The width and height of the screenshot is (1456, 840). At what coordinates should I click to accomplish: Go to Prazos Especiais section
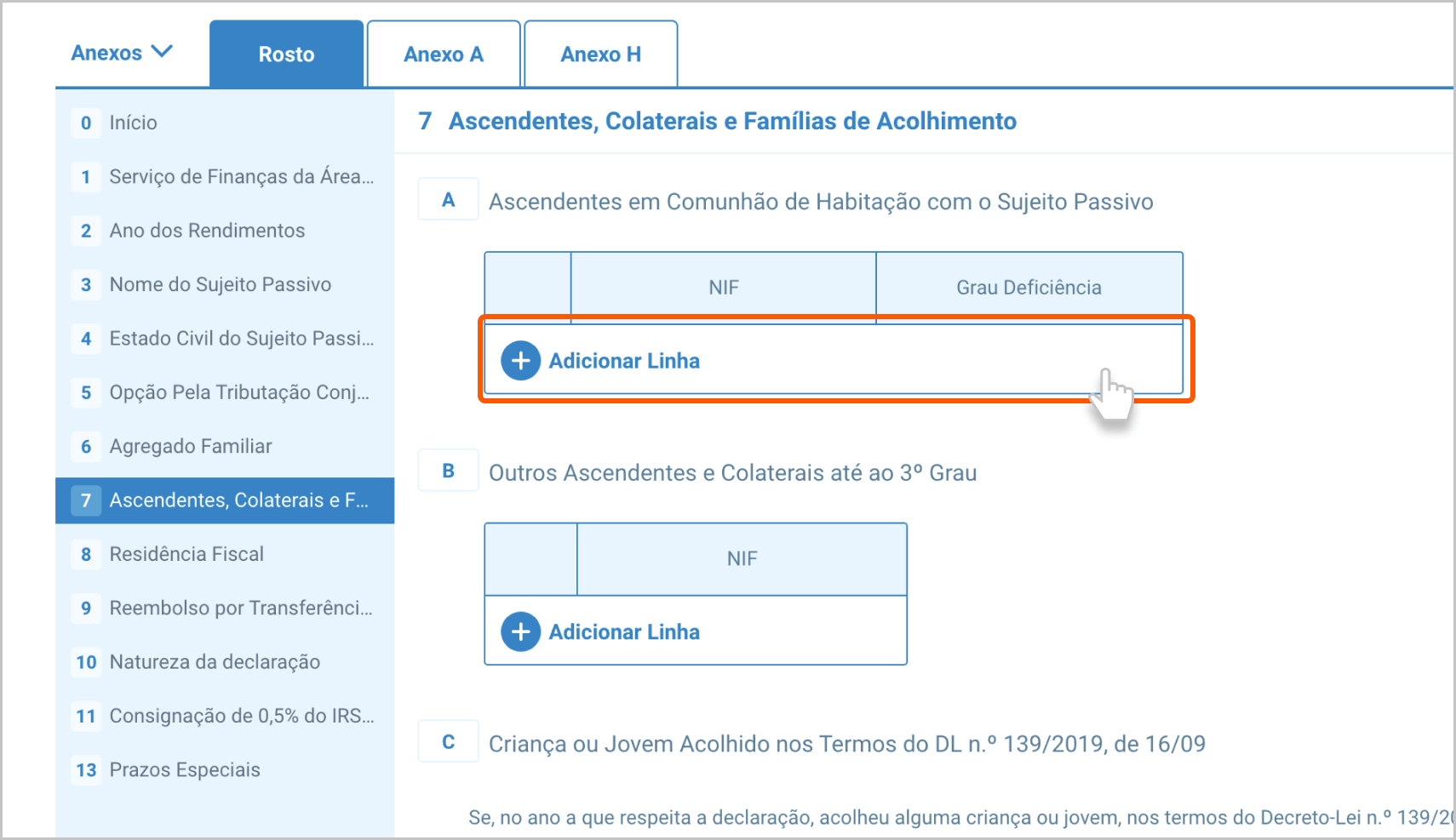pyautogui.click(x=185, y=770)
